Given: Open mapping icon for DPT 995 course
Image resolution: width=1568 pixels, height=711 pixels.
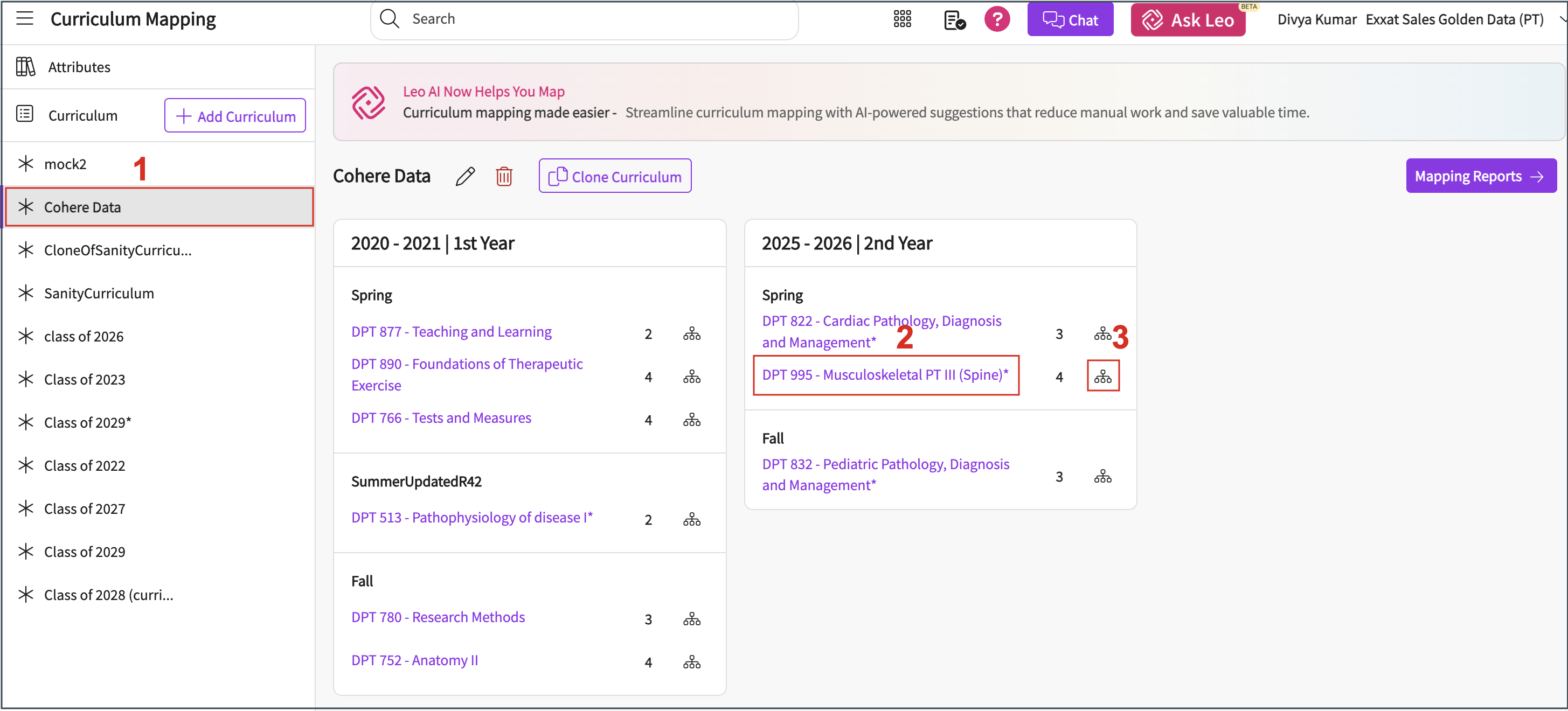Looking at the screenshot, I should [x=1102, y=377].
